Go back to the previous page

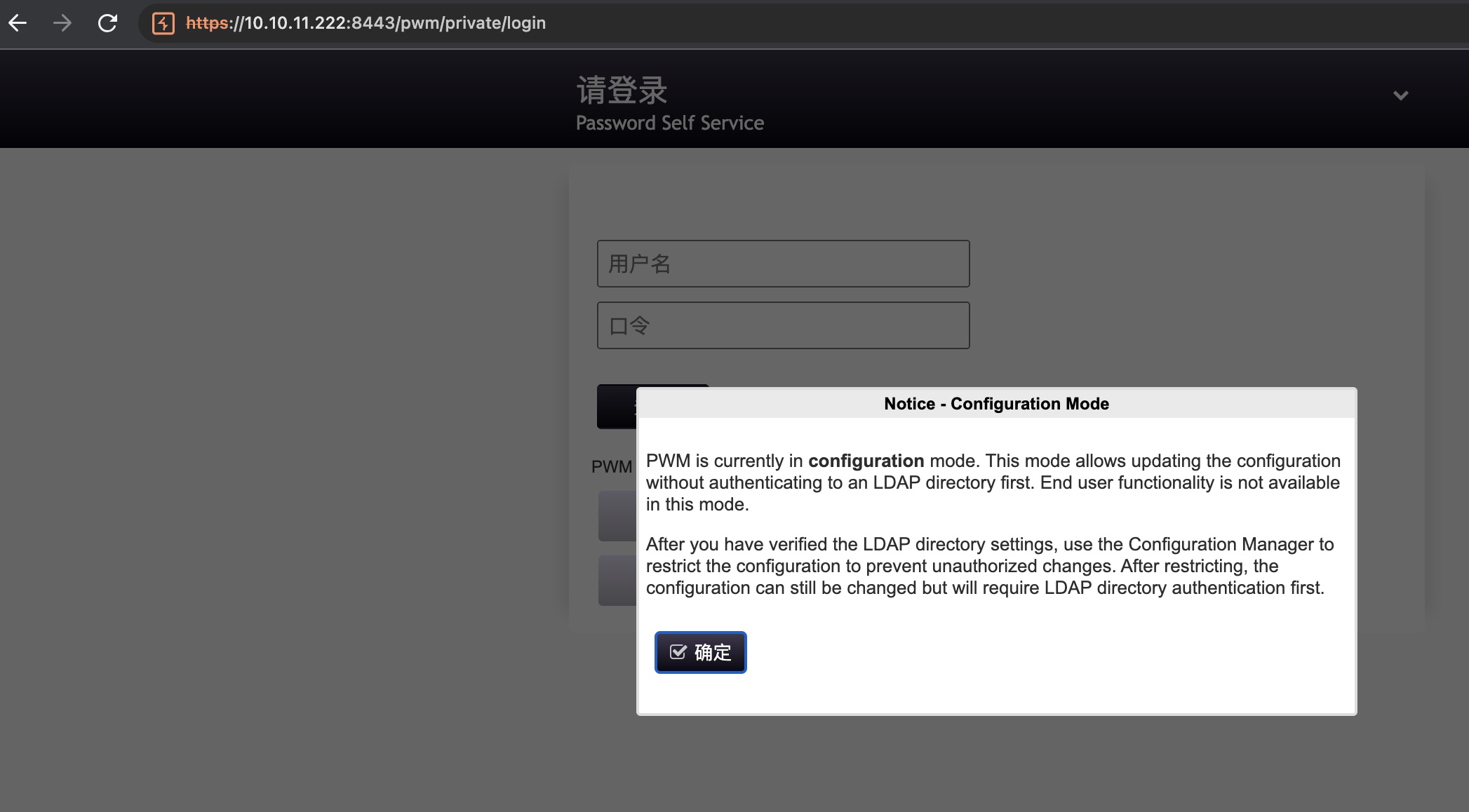pyautogui.click(x=18, y=23)
